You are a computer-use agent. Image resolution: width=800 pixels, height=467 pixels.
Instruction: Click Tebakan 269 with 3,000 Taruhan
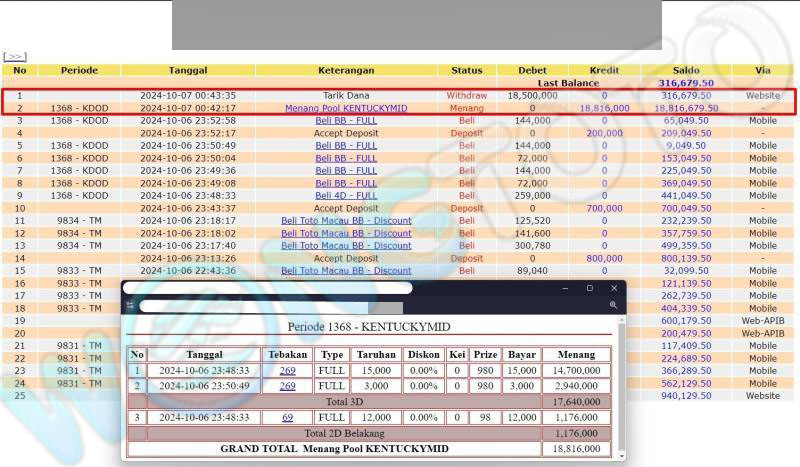click(287, 385)
